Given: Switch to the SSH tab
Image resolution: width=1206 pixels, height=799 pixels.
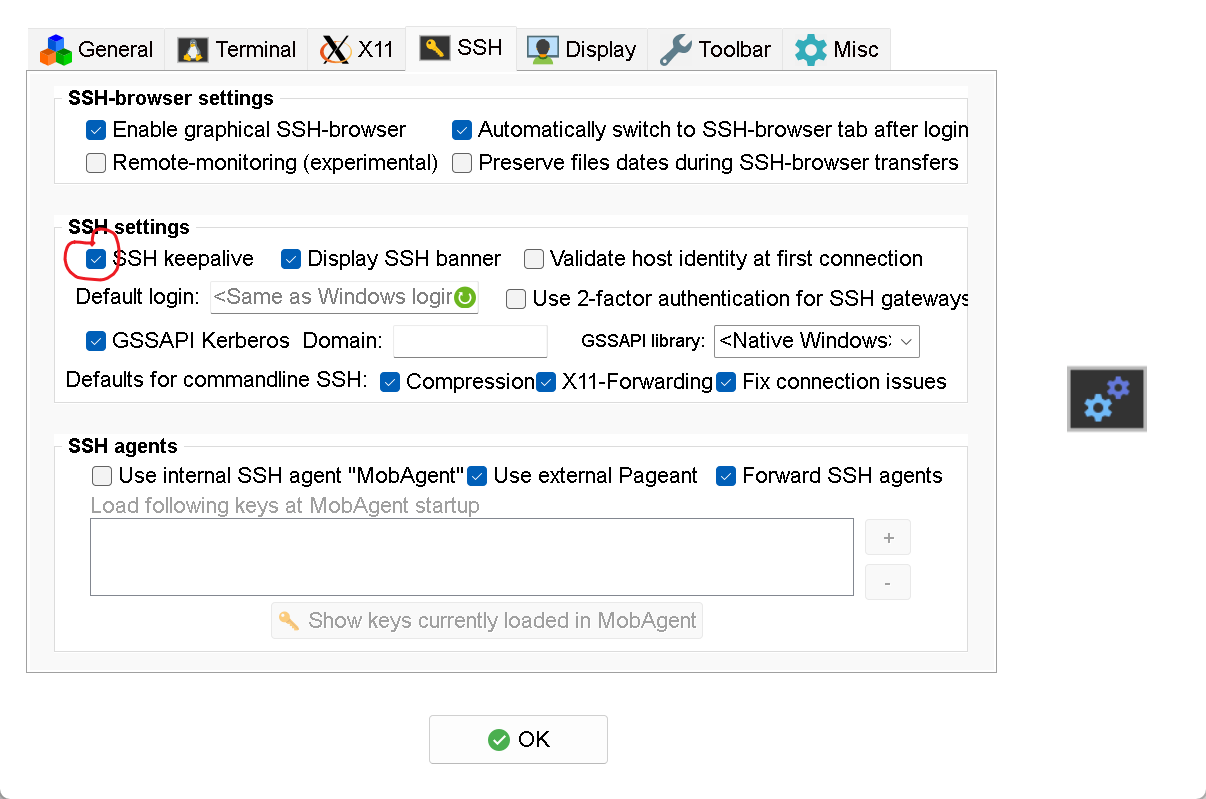Looking at the screenshot, I should (x=461, y=48).
